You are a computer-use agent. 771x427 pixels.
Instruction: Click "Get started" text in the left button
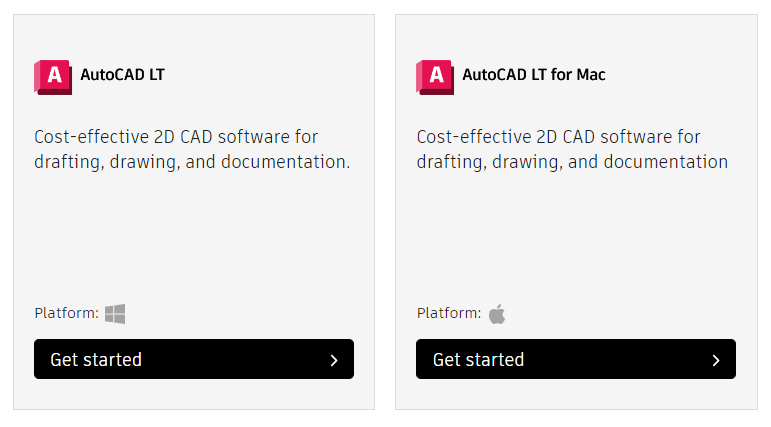click(x=96, y=360)
